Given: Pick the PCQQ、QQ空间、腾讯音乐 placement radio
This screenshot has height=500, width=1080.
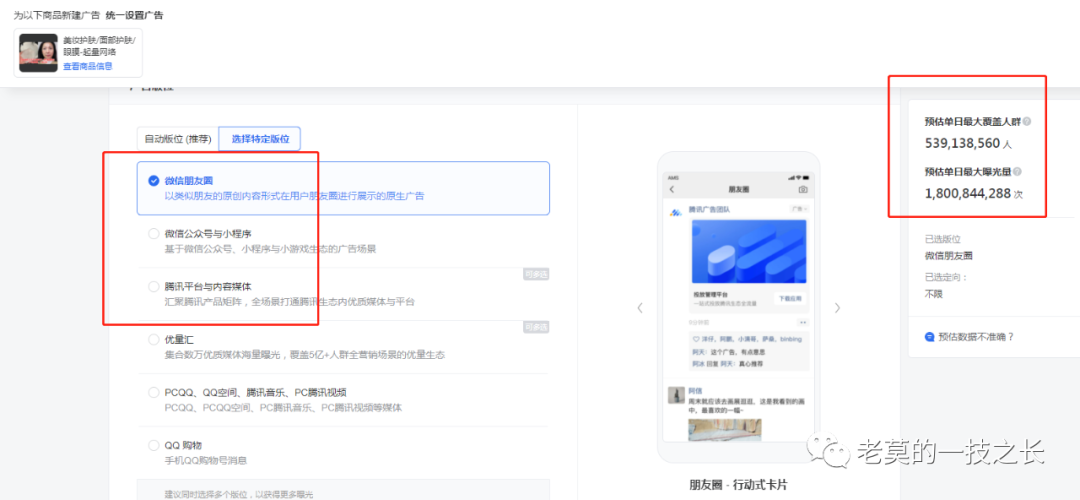Looking at the screenshot, I should pos(154,393).
